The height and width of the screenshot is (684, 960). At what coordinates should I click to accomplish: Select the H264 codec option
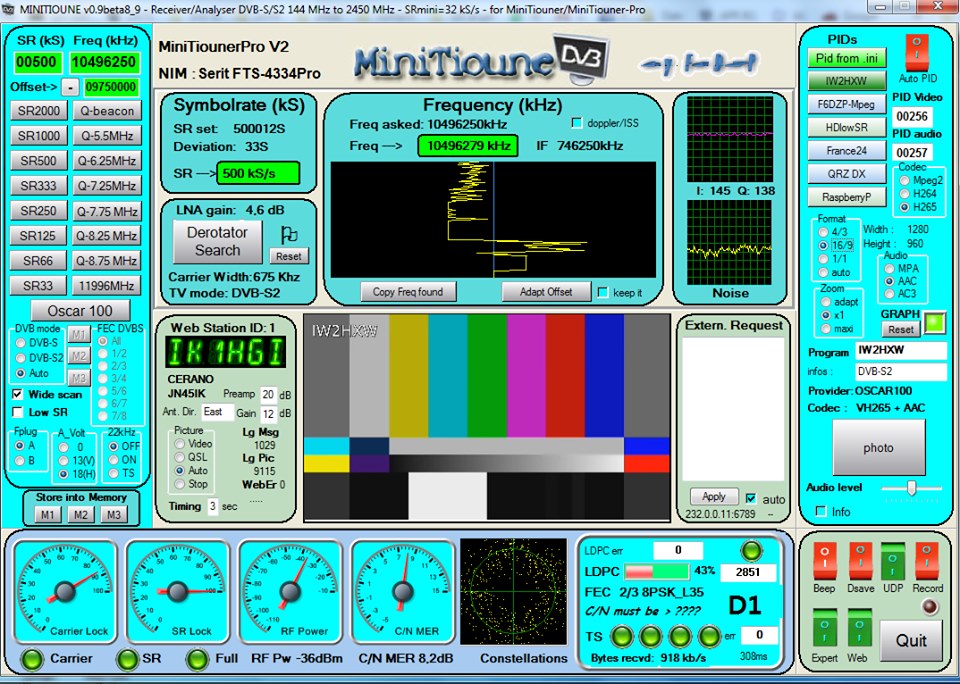click(904, 194)
